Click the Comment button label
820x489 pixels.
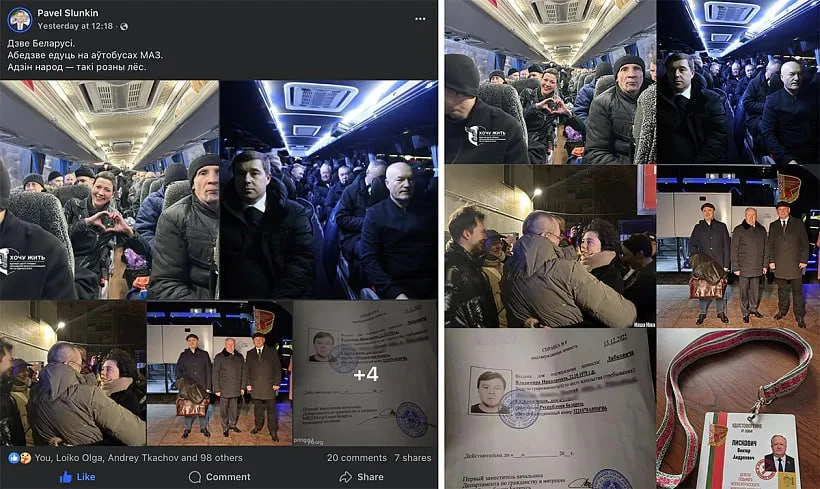click(228, 477)
